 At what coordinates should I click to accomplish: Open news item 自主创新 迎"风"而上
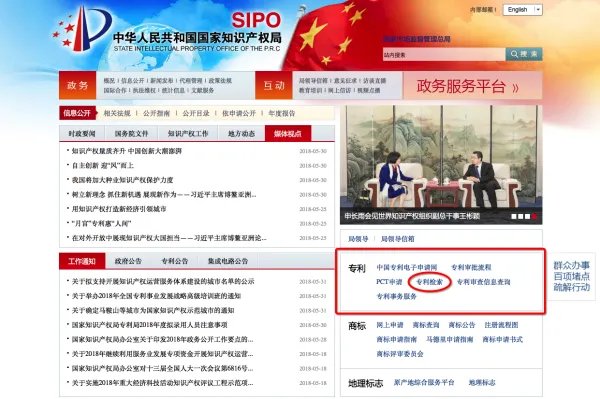tap(103, 166)
